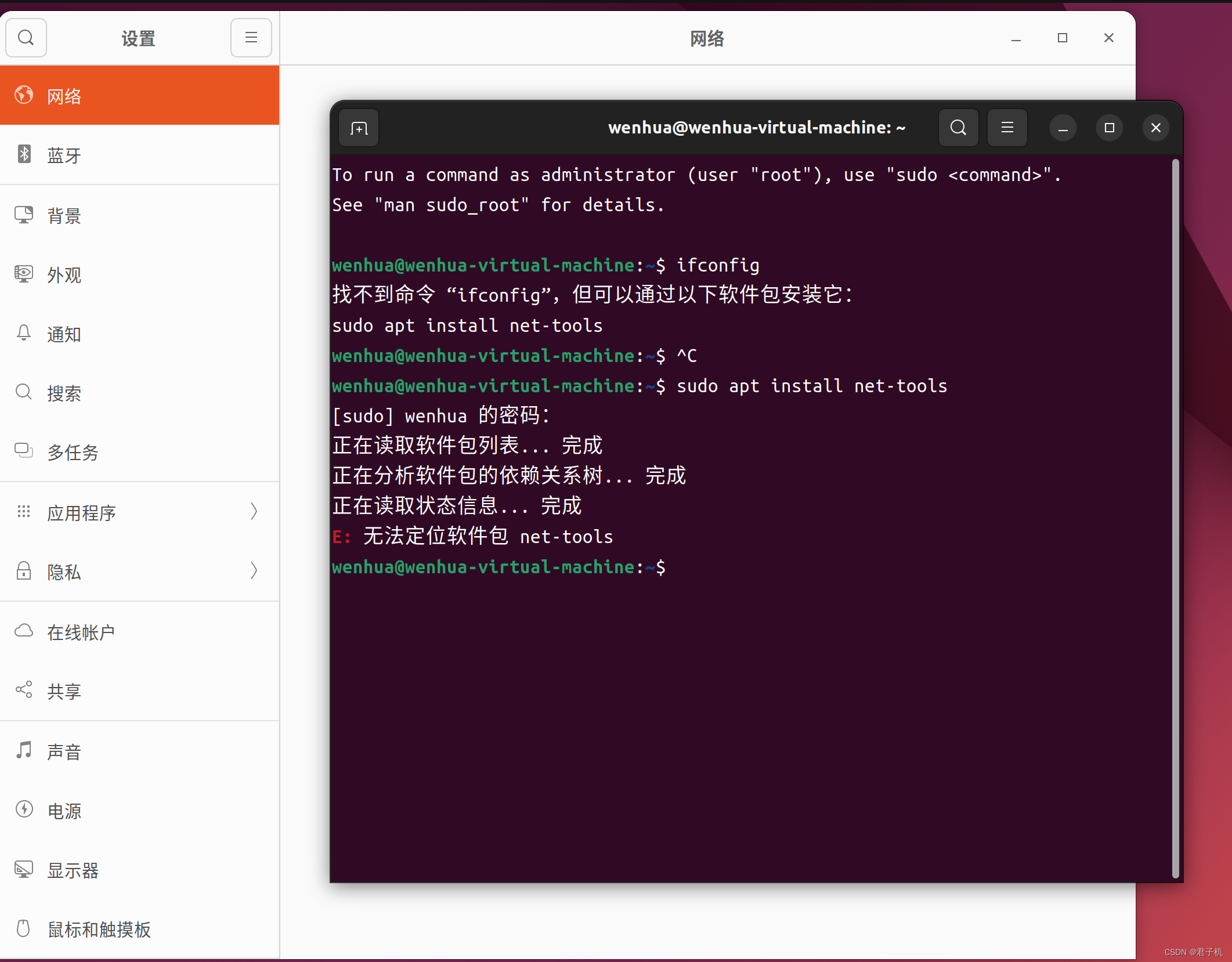Maximize the terminal window
The height and width of the screenshot is (962, 1232).
click(1109, 128)
